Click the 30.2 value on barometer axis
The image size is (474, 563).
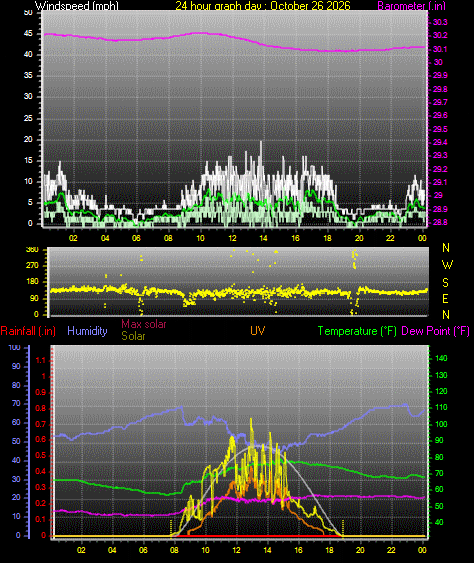click(440, 35)
